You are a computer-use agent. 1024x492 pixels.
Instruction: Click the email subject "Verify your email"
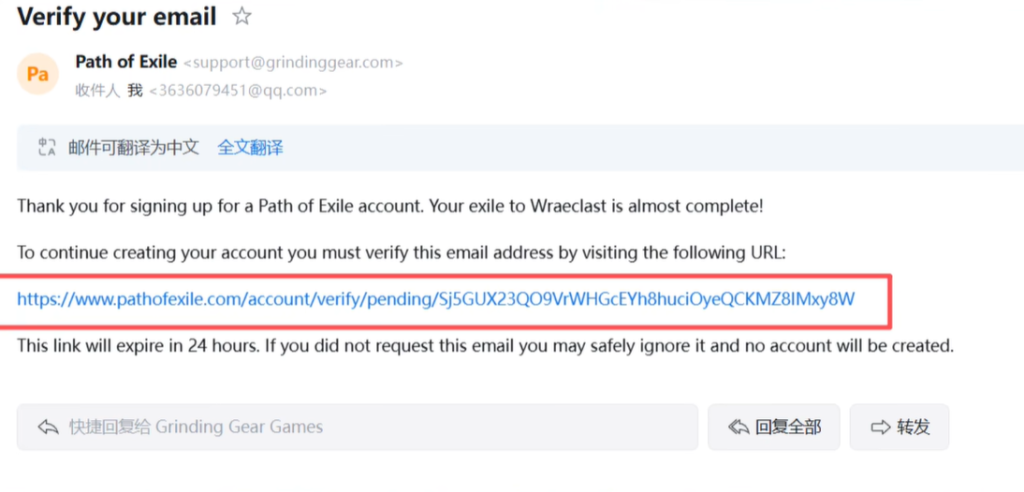117,16
